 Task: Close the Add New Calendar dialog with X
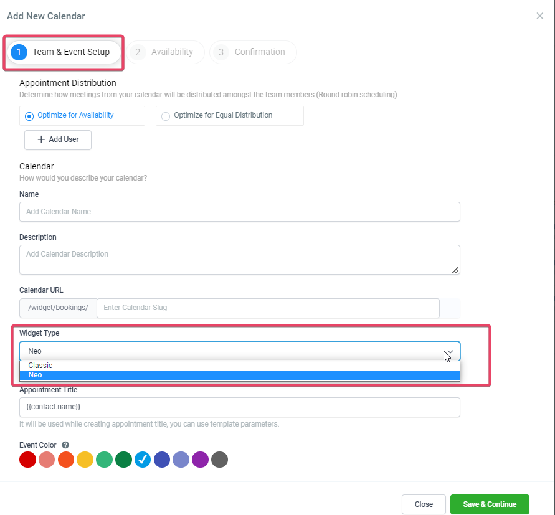[x=539, y=16]
